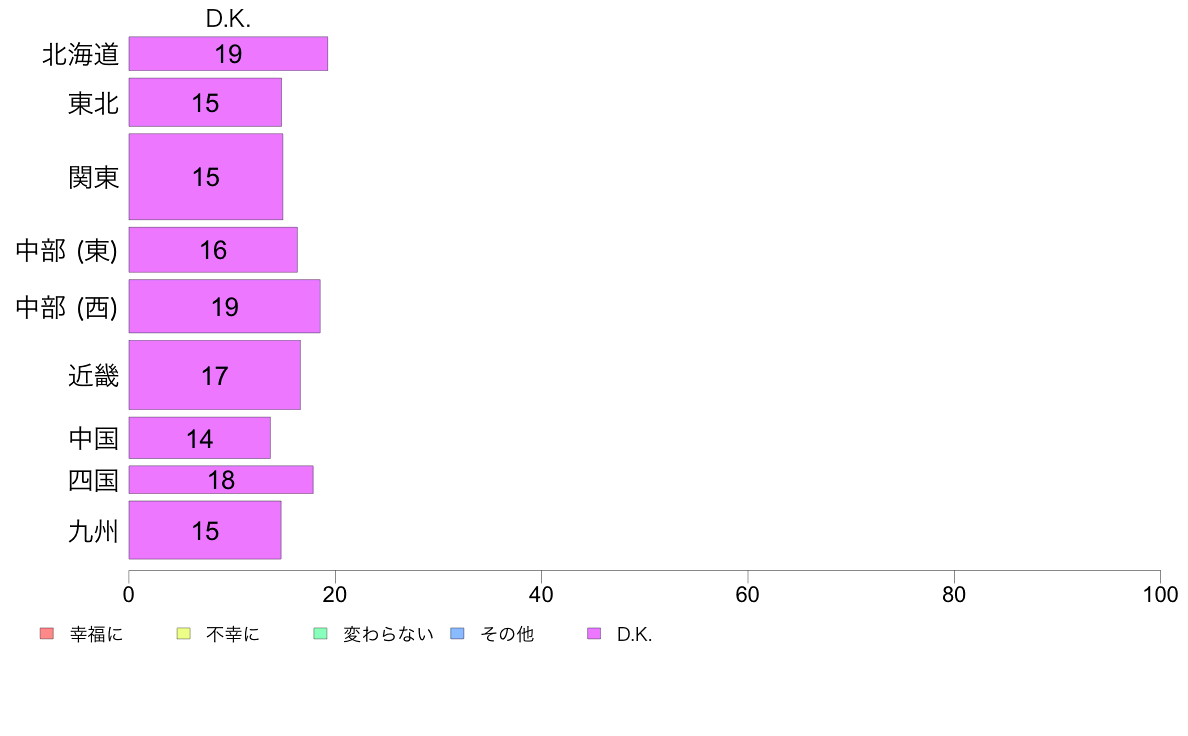This screenshot has height=736, width=1188.
Task: Select the 近畿 bar showing 17
Action: tap(214, 375)
